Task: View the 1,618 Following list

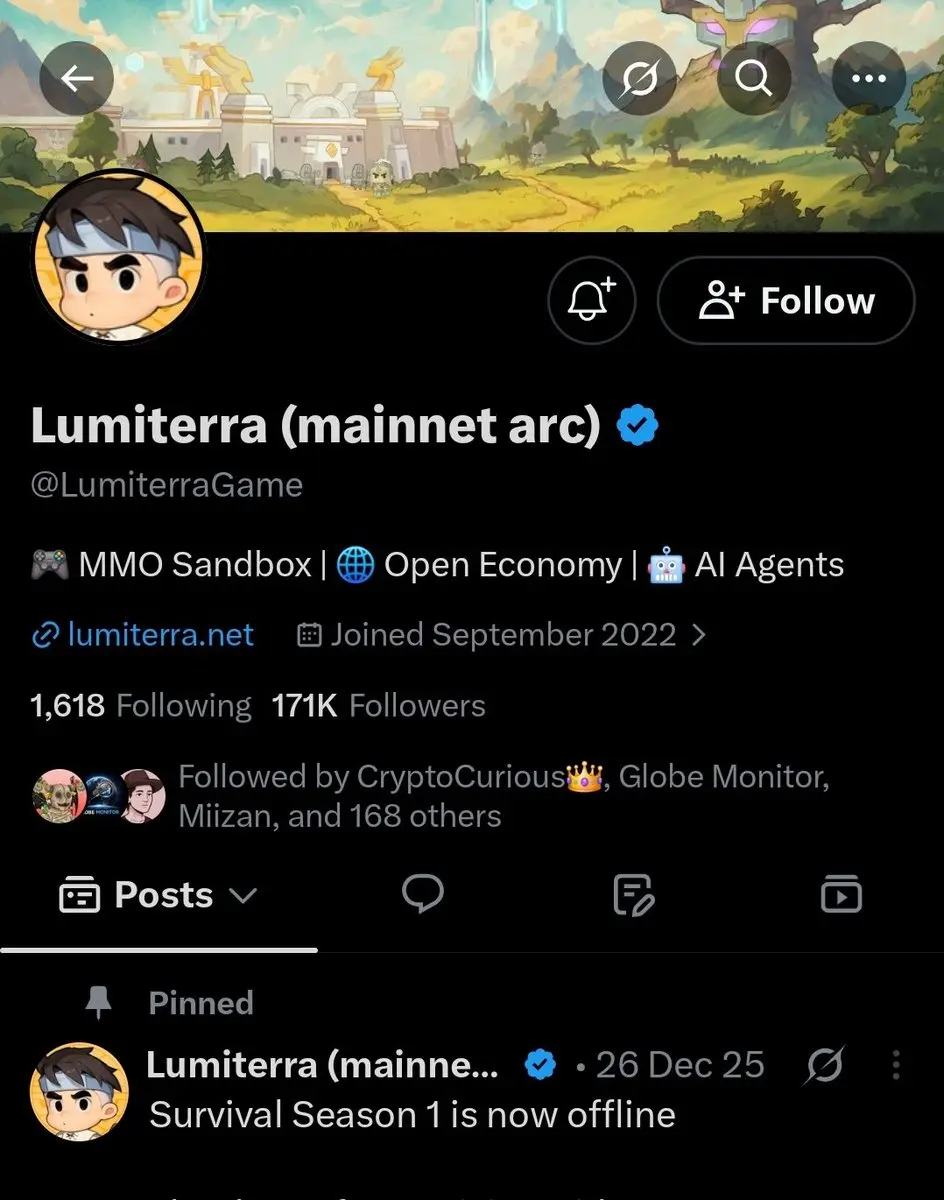Action: (141, 706)
